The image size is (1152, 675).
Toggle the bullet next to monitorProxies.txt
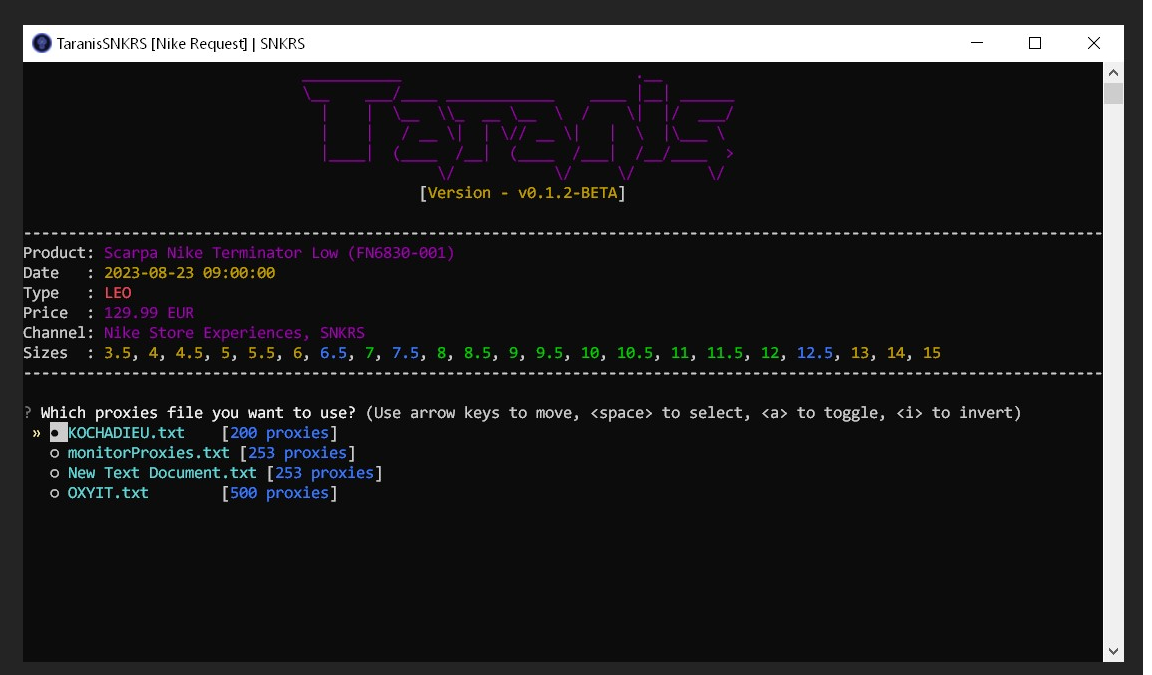56,453
